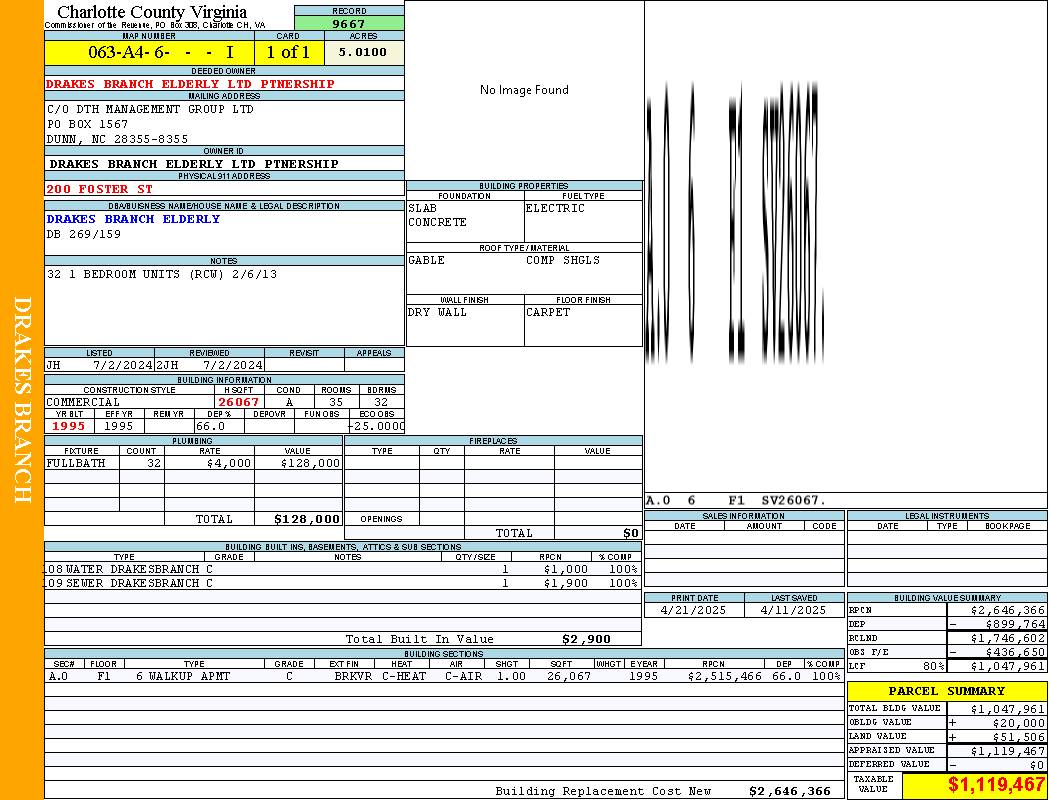1050x800 pixels.
Task: Click construction style COMMERCIAL
Action: (83, 402)
